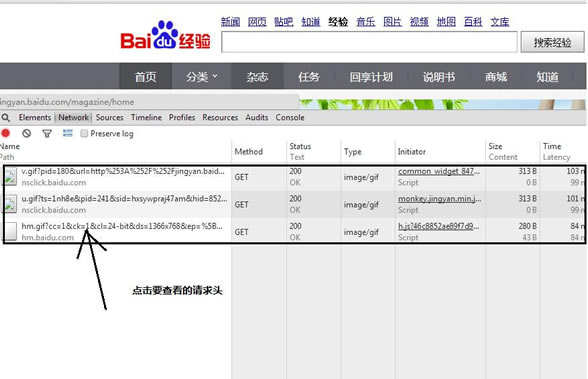Sort by the Method column header
This screenshot has height=379, width=588.
click(x=259, y=151)
